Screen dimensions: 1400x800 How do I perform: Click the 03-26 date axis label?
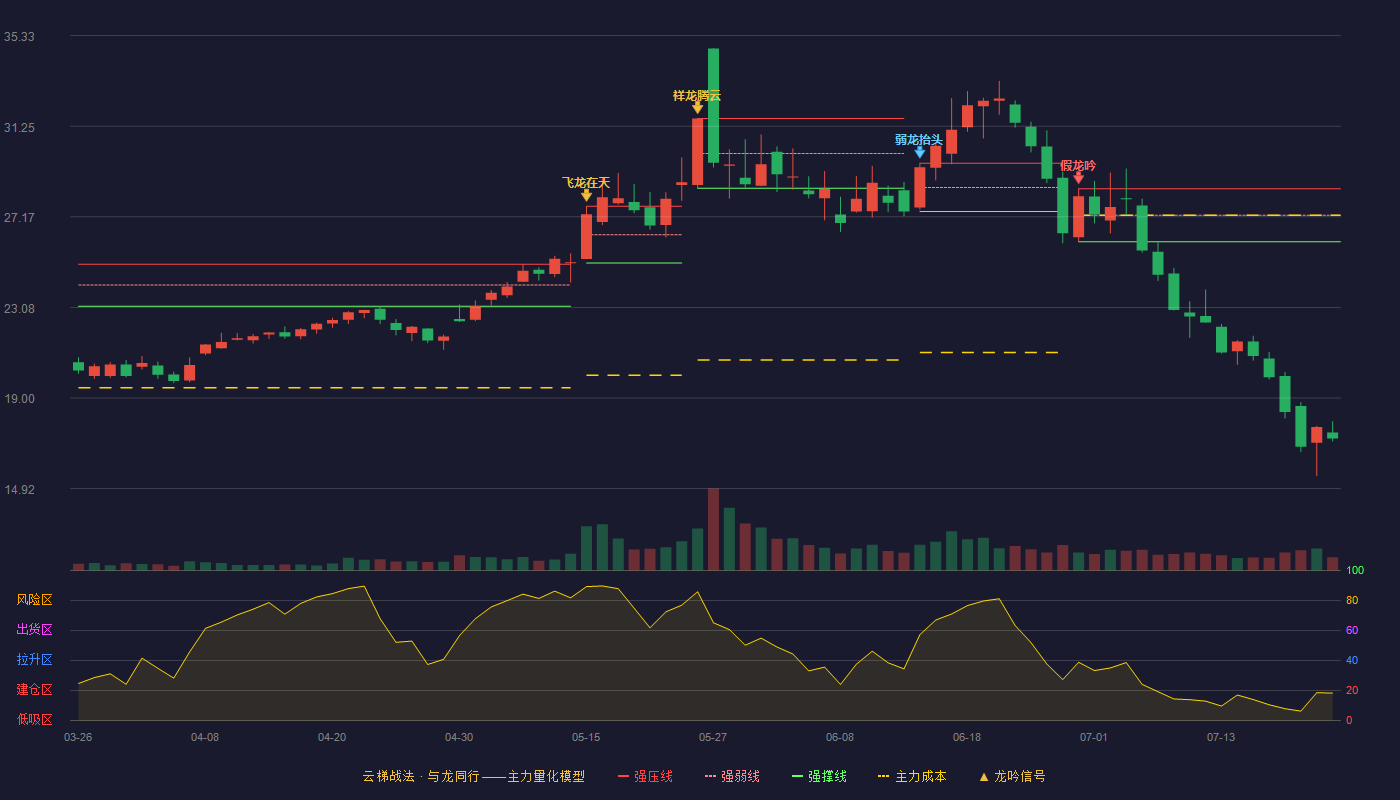78,737
